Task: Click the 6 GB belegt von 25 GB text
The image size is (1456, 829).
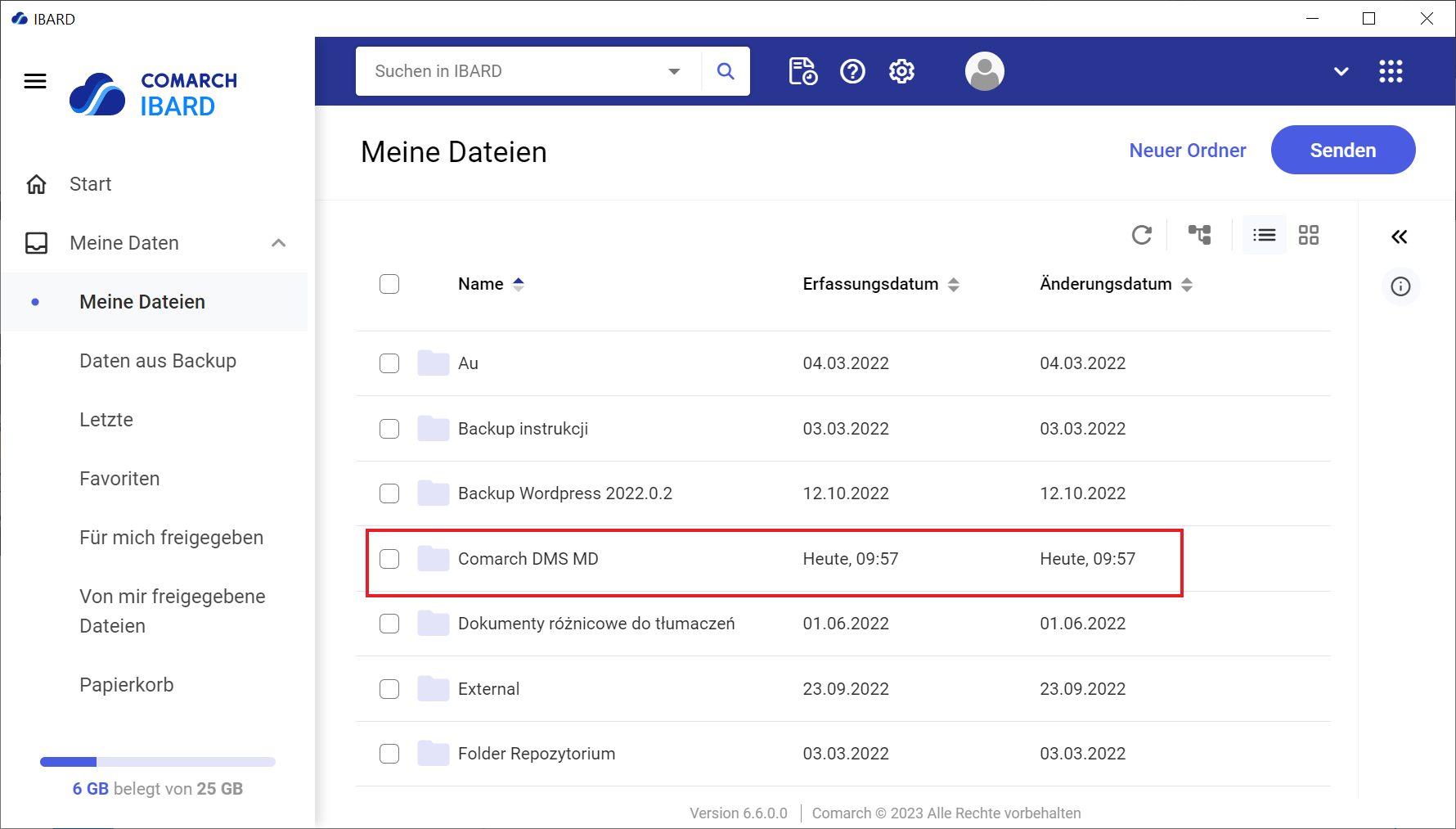Action: [158, 789]
